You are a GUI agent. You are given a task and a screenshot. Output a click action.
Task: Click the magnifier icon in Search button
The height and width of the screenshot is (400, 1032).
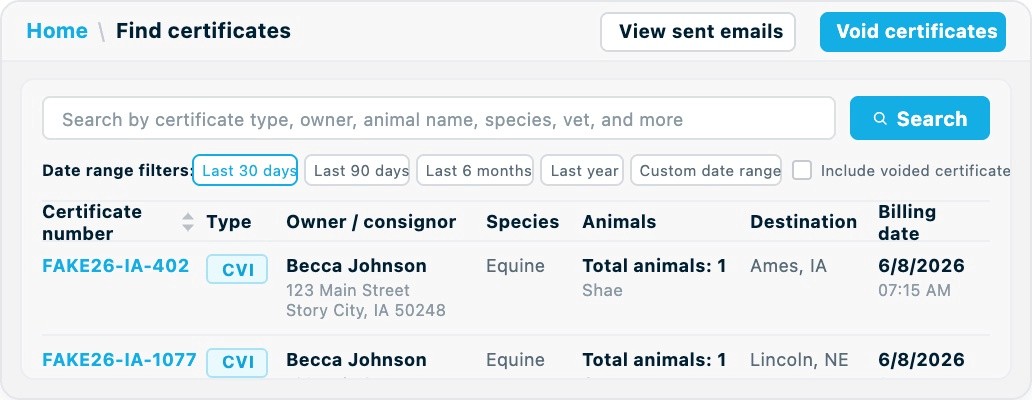point(880,118)
